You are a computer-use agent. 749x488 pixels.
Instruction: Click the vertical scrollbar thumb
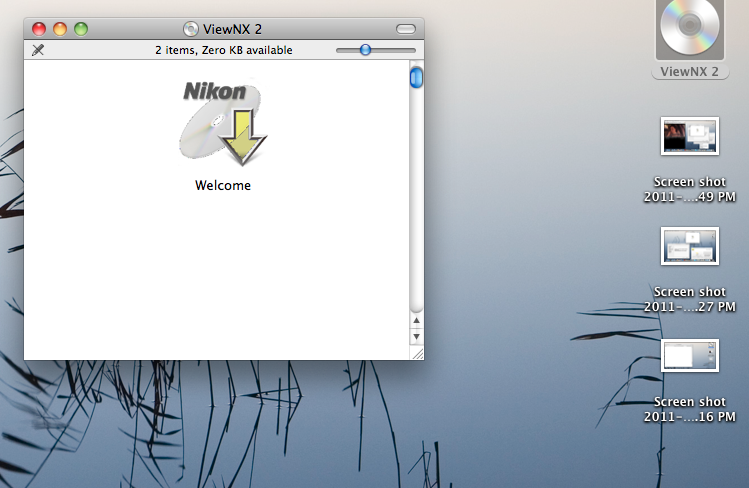pyautogui.click(x=417, y=77)
